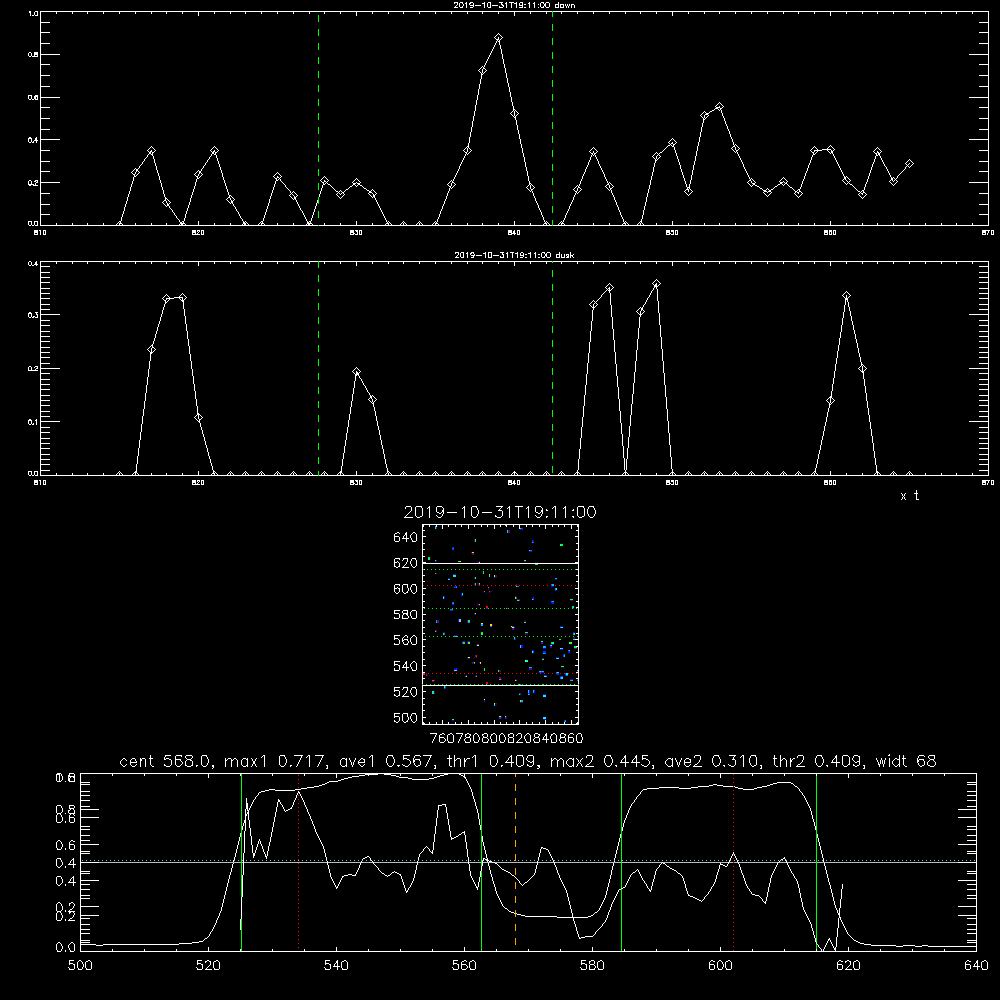Click the '560' label on bottom plot x-axis
This screenshot has width=1000, height=1000.
[x=464, y=966]
